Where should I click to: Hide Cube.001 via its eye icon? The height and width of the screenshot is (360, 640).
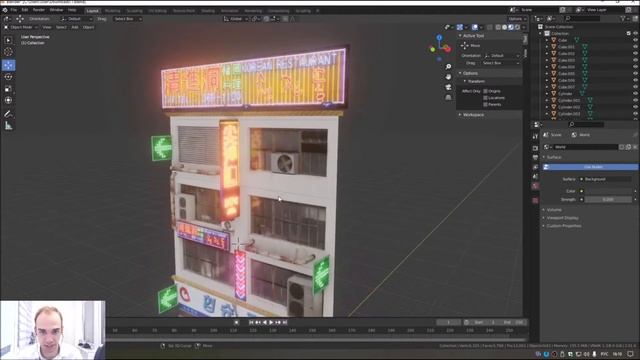[x=636, y=47]
